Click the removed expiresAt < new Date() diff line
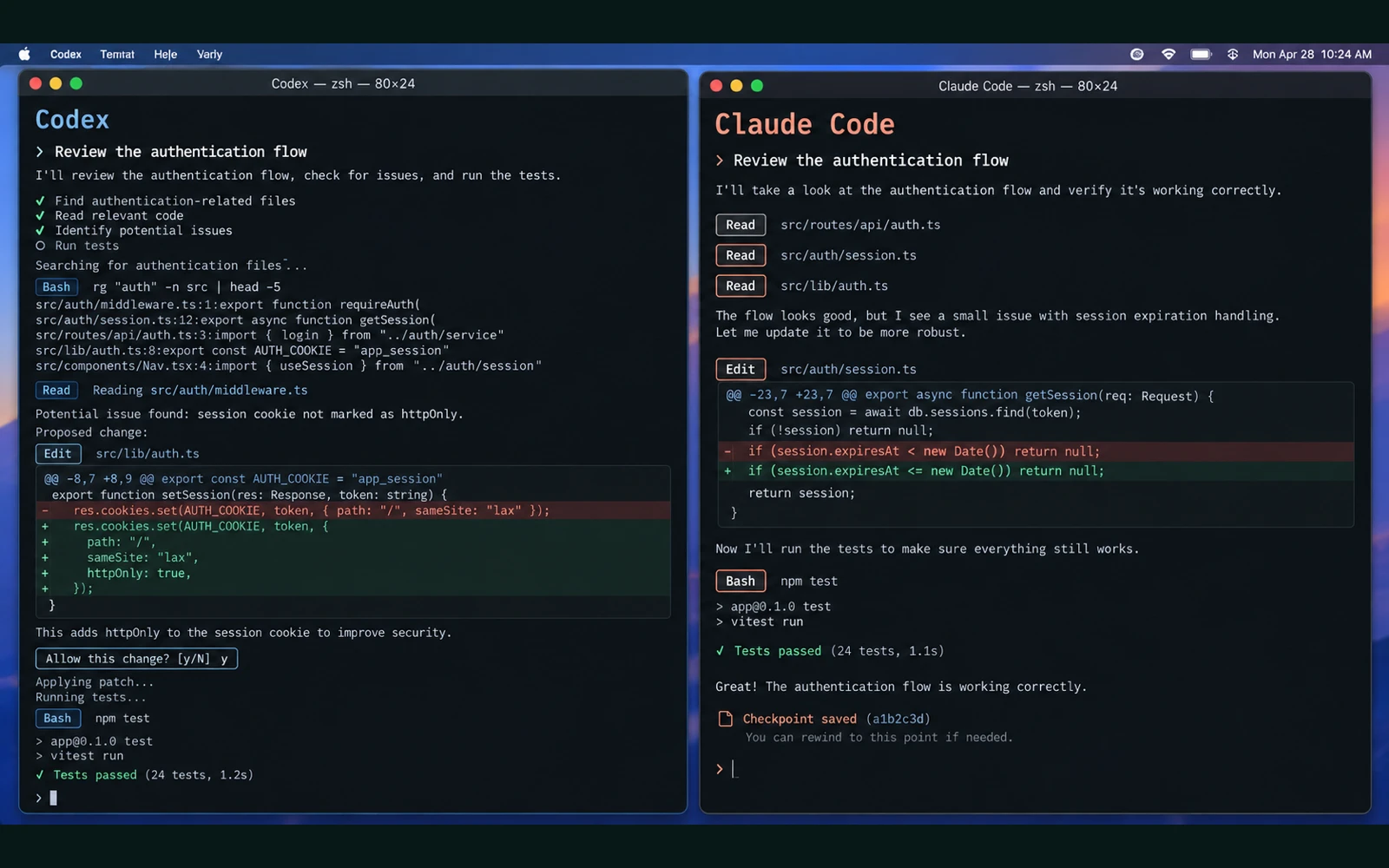Viewport: 1389px width, 868px height. 1036,451
